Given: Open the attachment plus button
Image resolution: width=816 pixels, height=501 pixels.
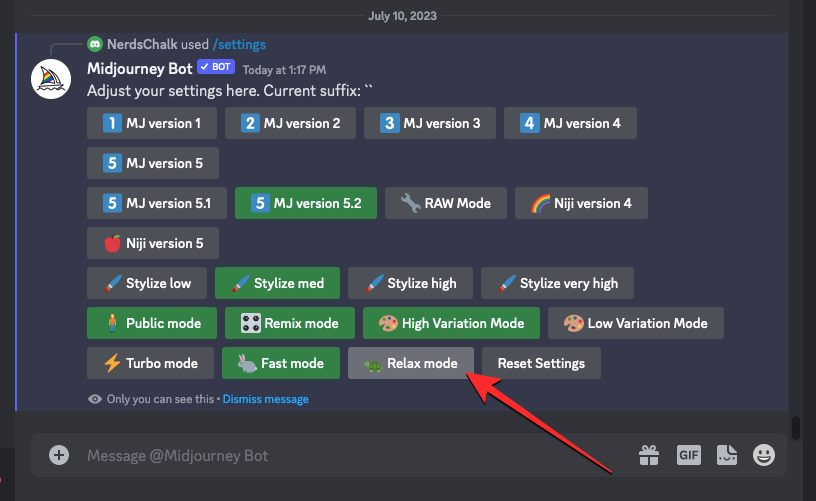Looking at the screenshot, I should click(59, 455).
